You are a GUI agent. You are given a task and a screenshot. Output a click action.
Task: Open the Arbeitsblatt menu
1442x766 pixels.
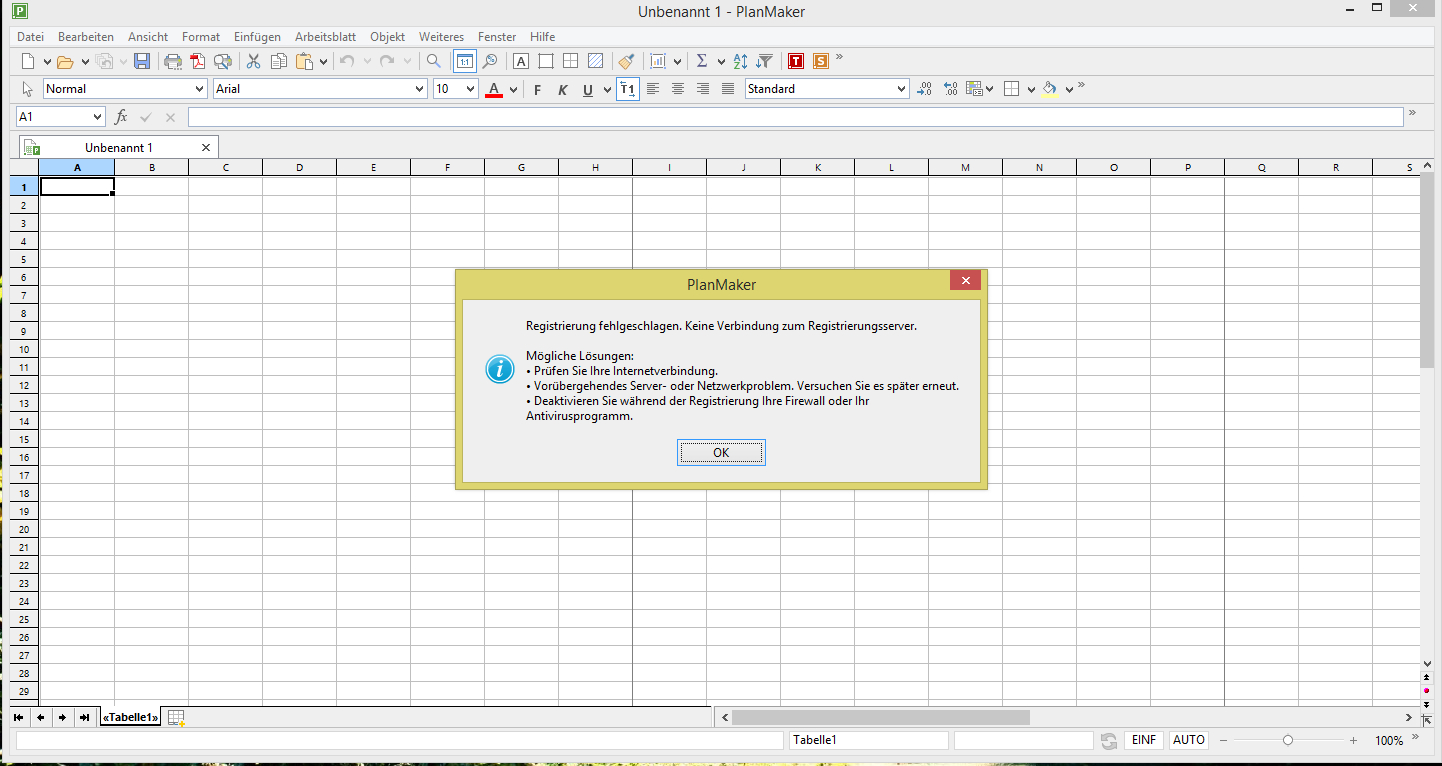coord(325,37)
